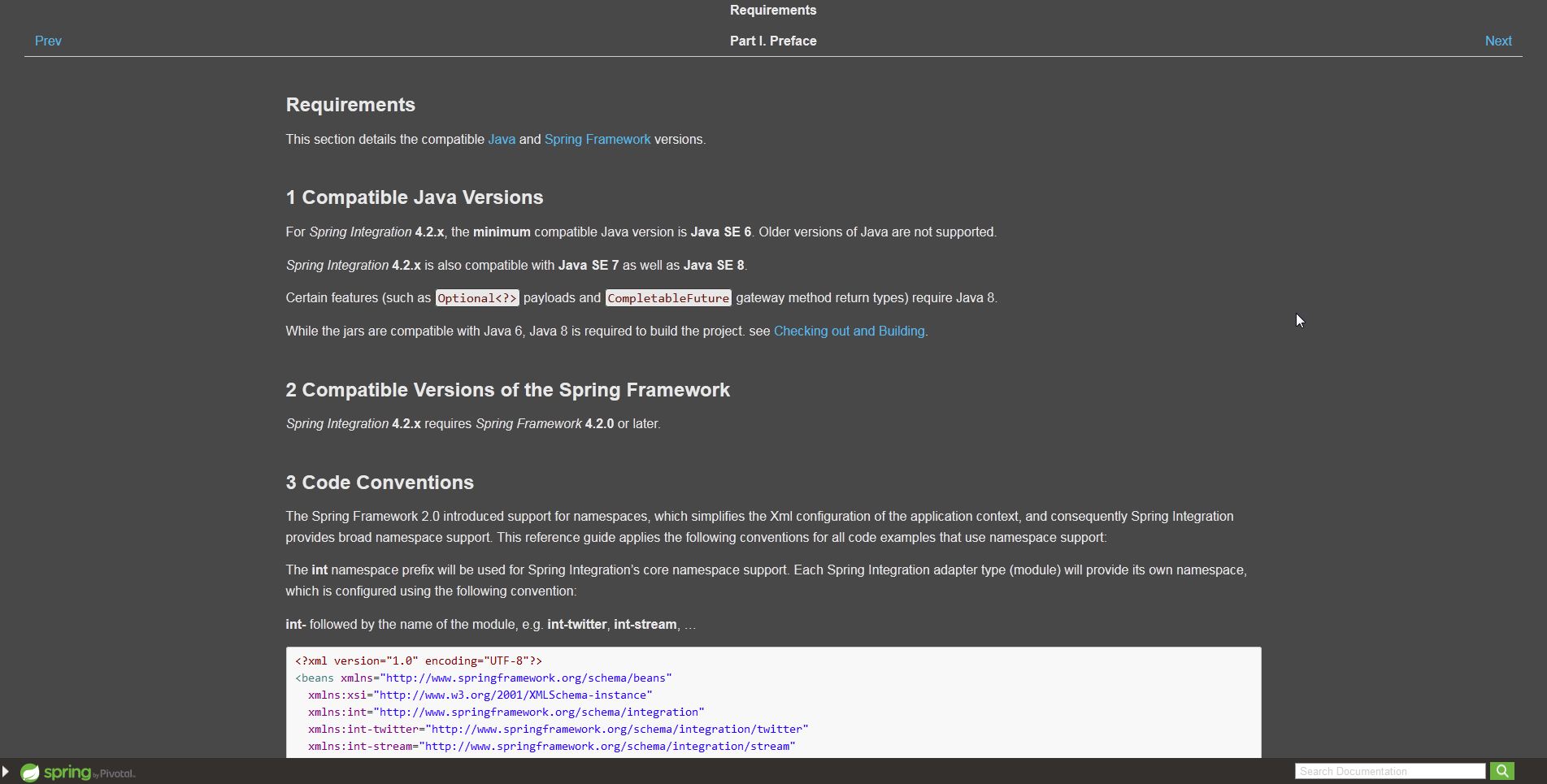Click the Part I. Preface header title
The width and height of the screenshot is (1547, 784).
click(772, 41)
